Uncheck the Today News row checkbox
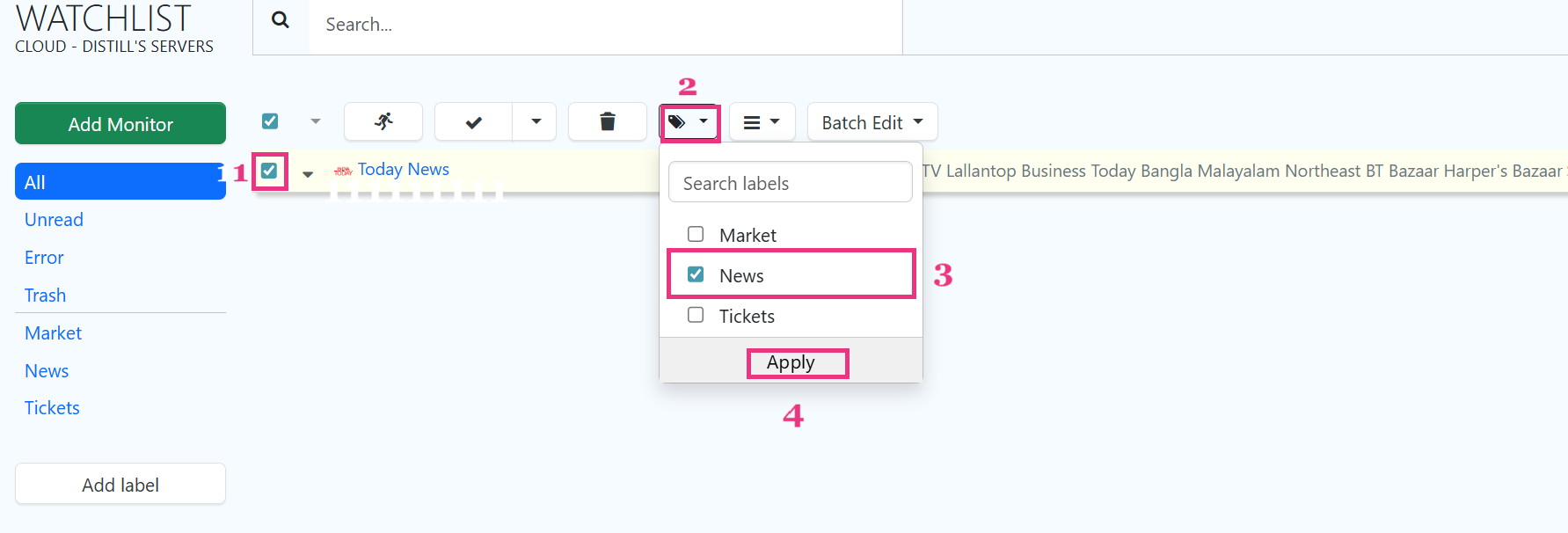 click(269, 170)
